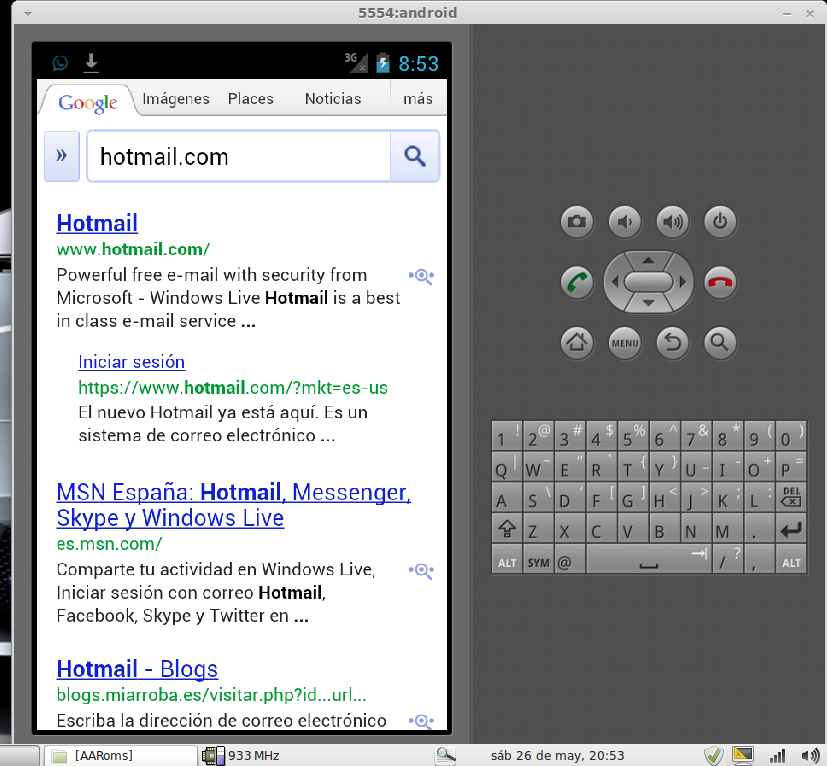
Task: Click the DEL key on emulator keyboard
Action: (x=791, y=496)
